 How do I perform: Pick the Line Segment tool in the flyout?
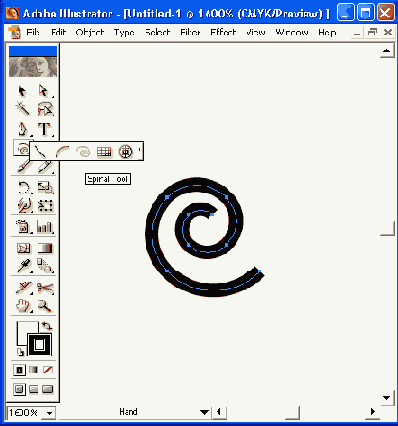(x=41, y=152)
